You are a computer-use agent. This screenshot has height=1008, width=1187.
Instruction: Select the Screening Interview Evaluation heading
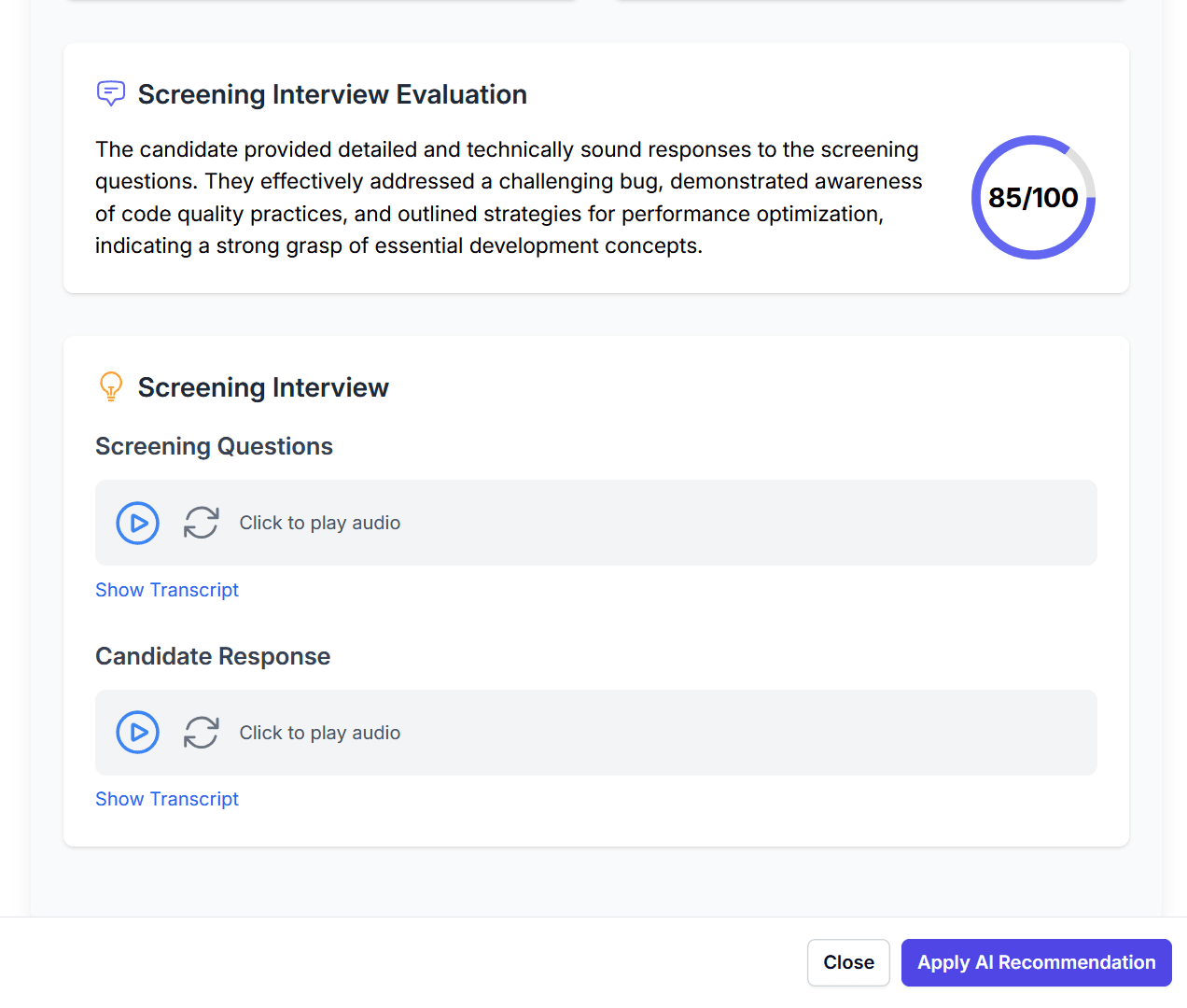tap(332, 94)
